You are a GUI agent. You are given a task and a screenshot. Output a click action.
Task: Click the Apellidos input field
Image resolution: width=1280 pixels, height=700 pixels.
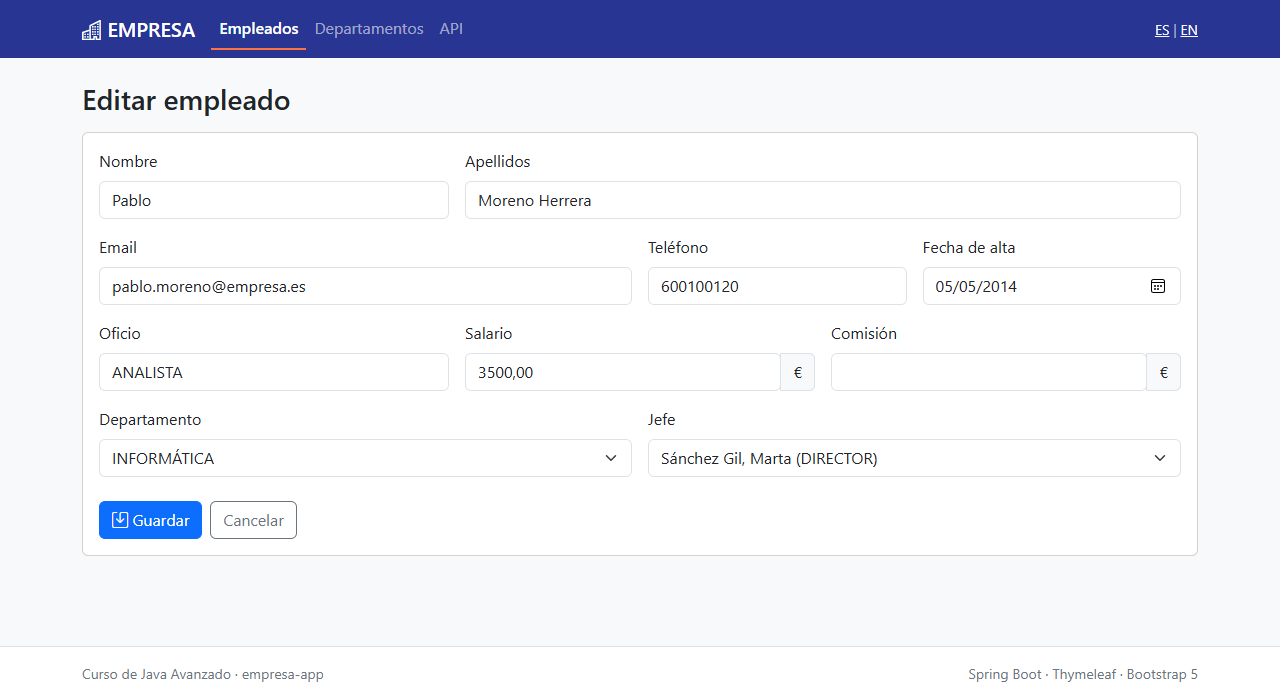[823, 200]
